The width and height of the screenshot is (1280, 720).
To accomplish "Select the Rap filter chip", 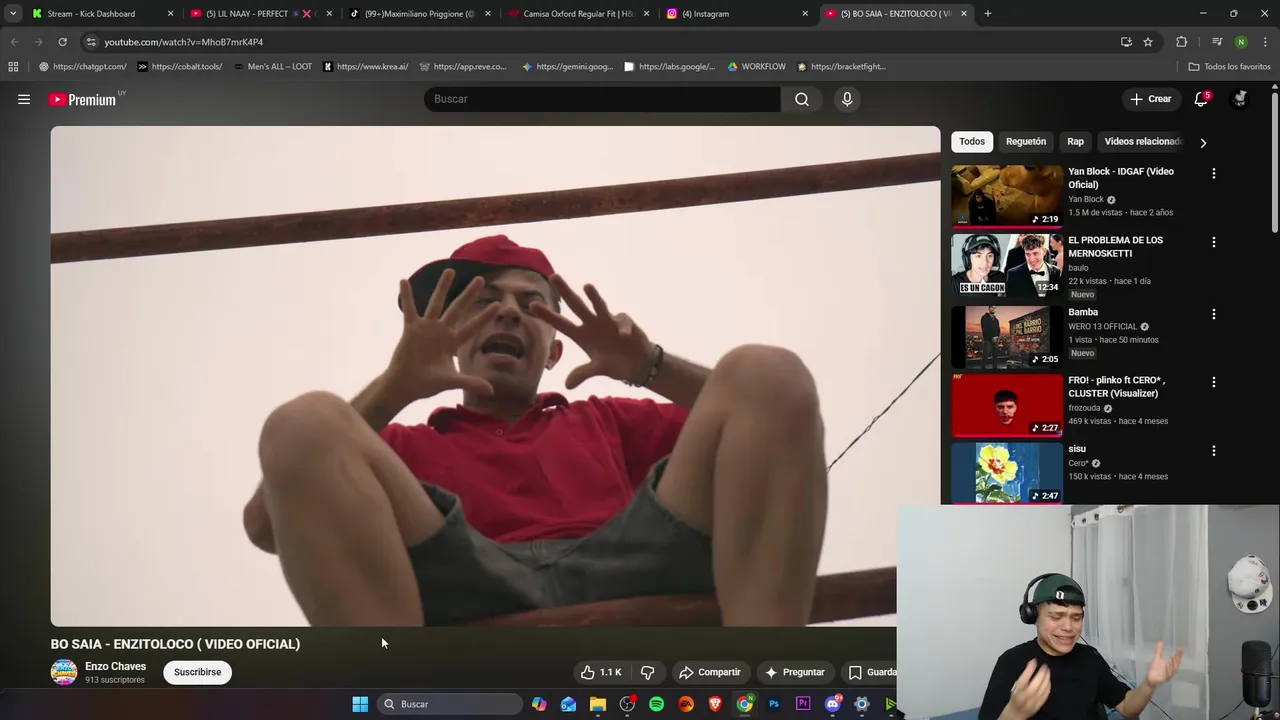I will point(1075,142).
